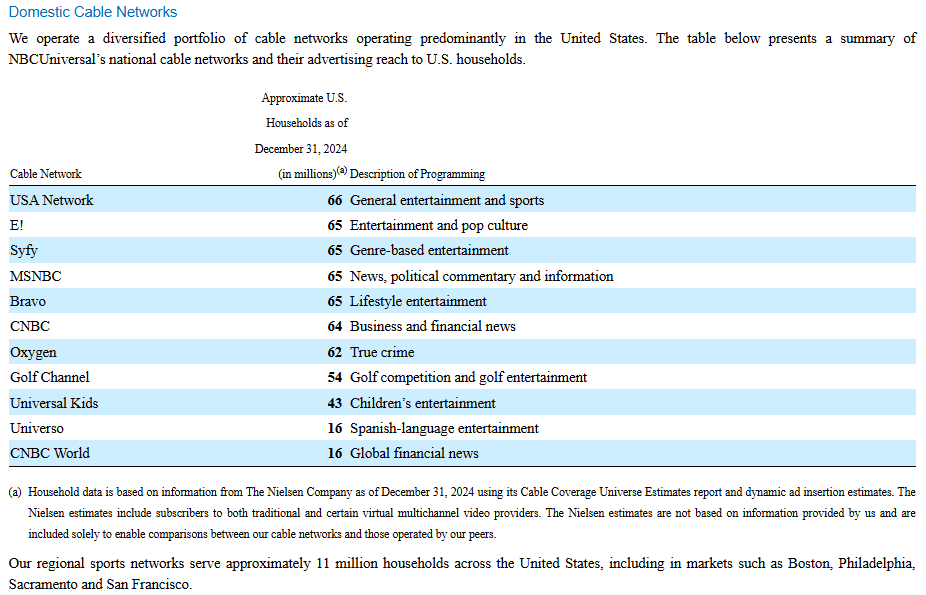This screenshot has width=926, height=595.
Task: Select 'Children's entertainment' description
Action: click(x=423, y=403)
